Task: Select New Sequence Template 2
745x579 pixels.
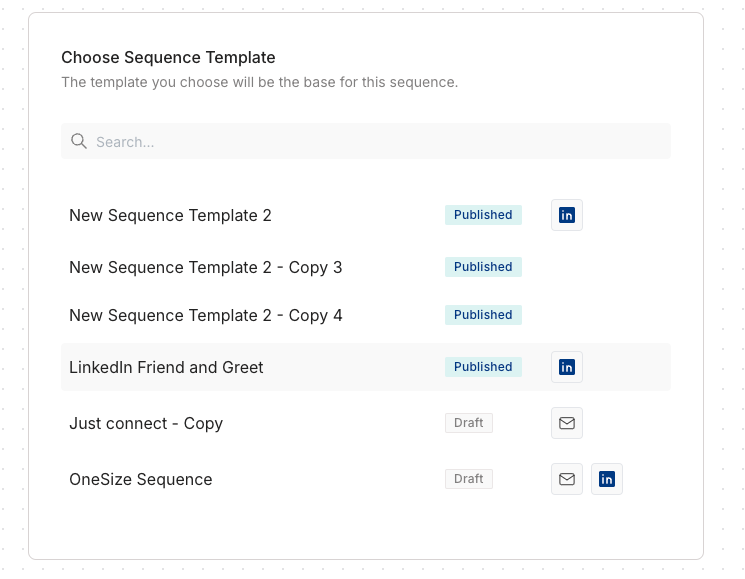Action: point(170,215)
